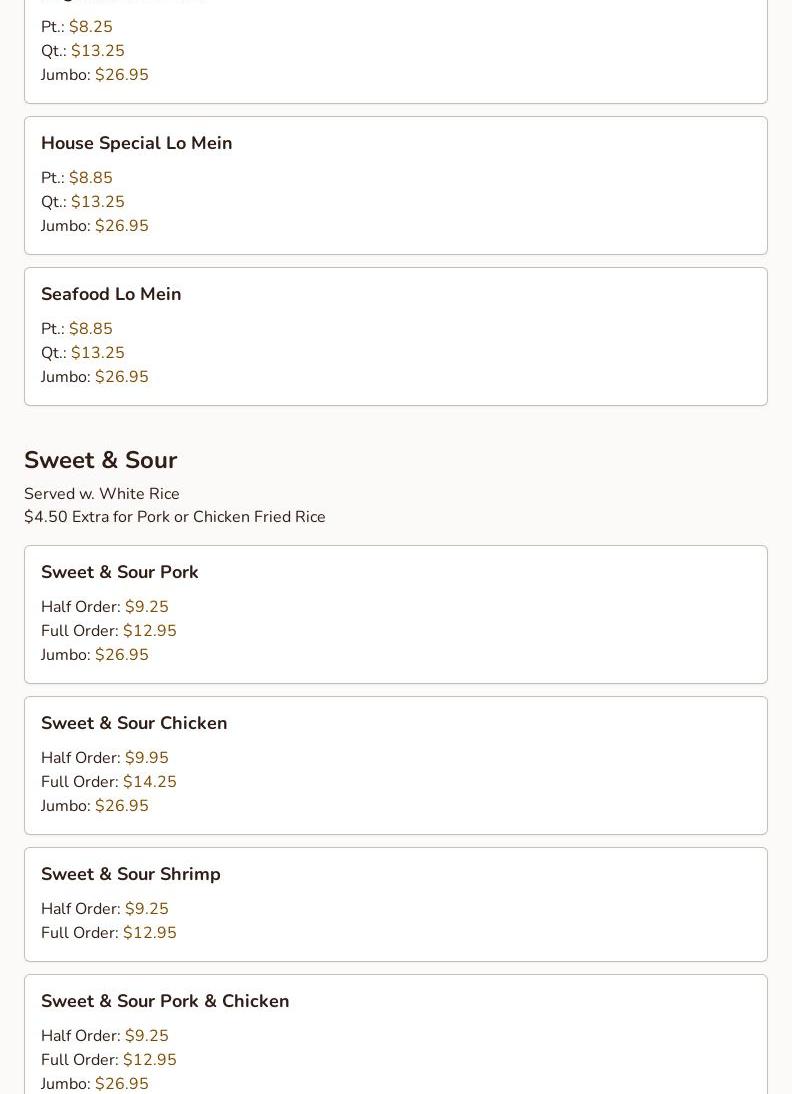Image resolution: width=792 pixels, height=1094 pixels.
Task: Open the Sweet & Sour Pork & Chicken item
Action: pyautogui.click(x=165, y=1001)
